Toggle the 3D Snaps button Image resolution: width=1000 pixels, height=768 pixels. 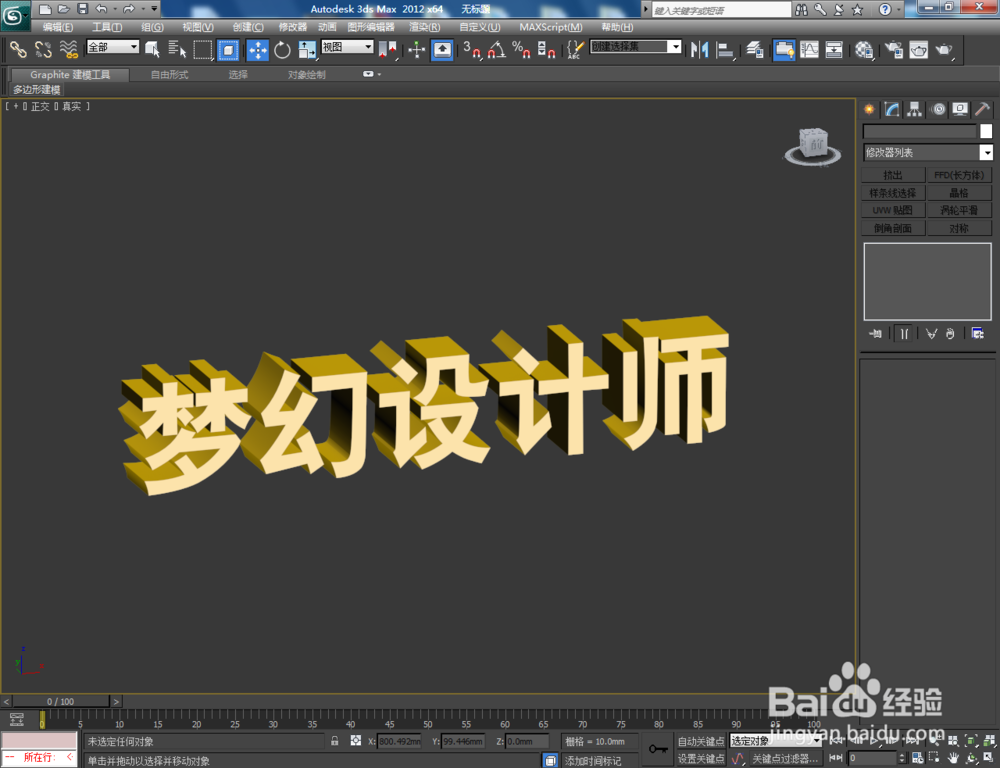click(x=472, y=49)
